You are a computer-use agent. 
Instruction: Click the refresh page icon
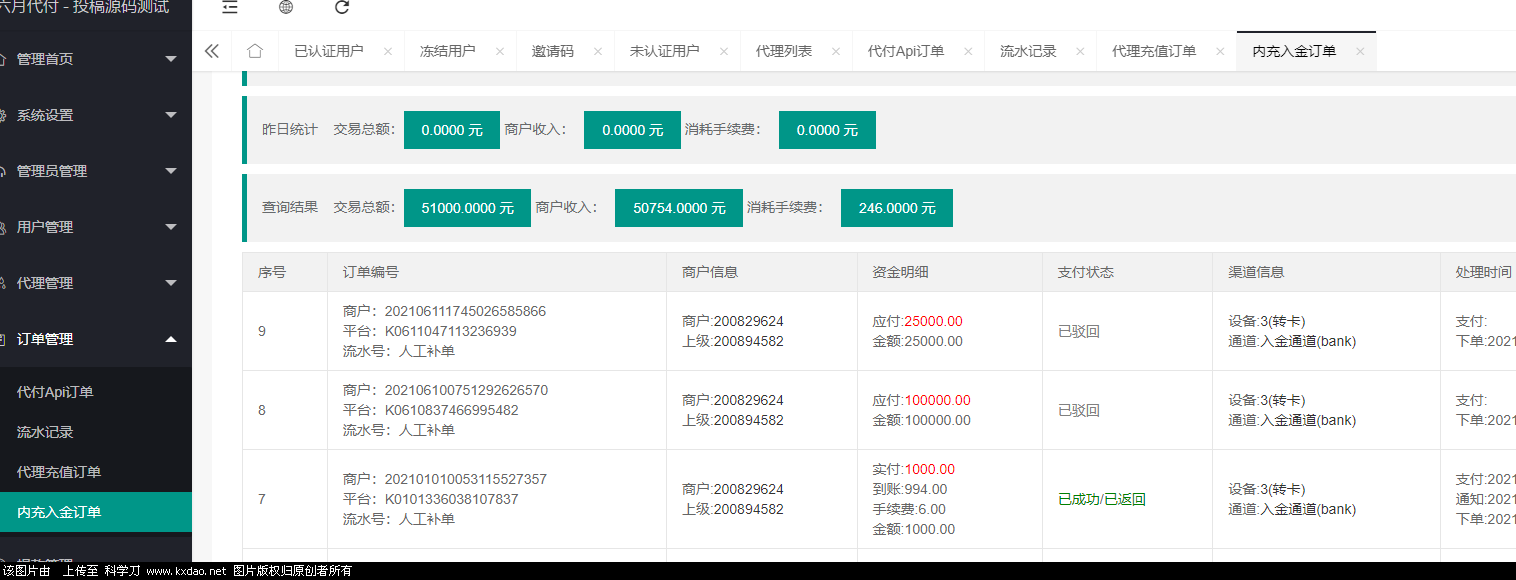point(342,8)
